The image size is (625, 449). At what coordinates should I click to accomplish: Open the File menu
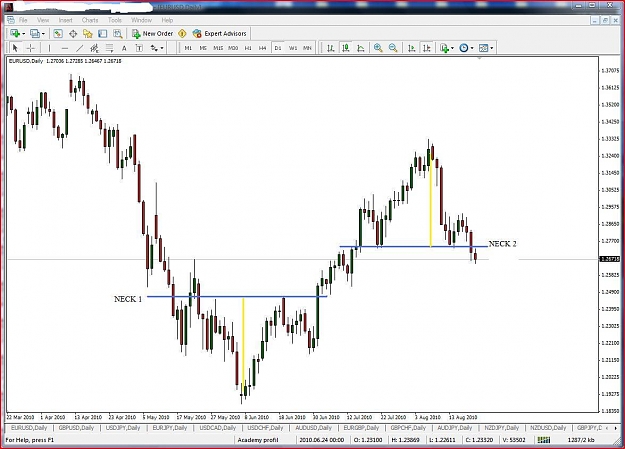coord(23,20)
